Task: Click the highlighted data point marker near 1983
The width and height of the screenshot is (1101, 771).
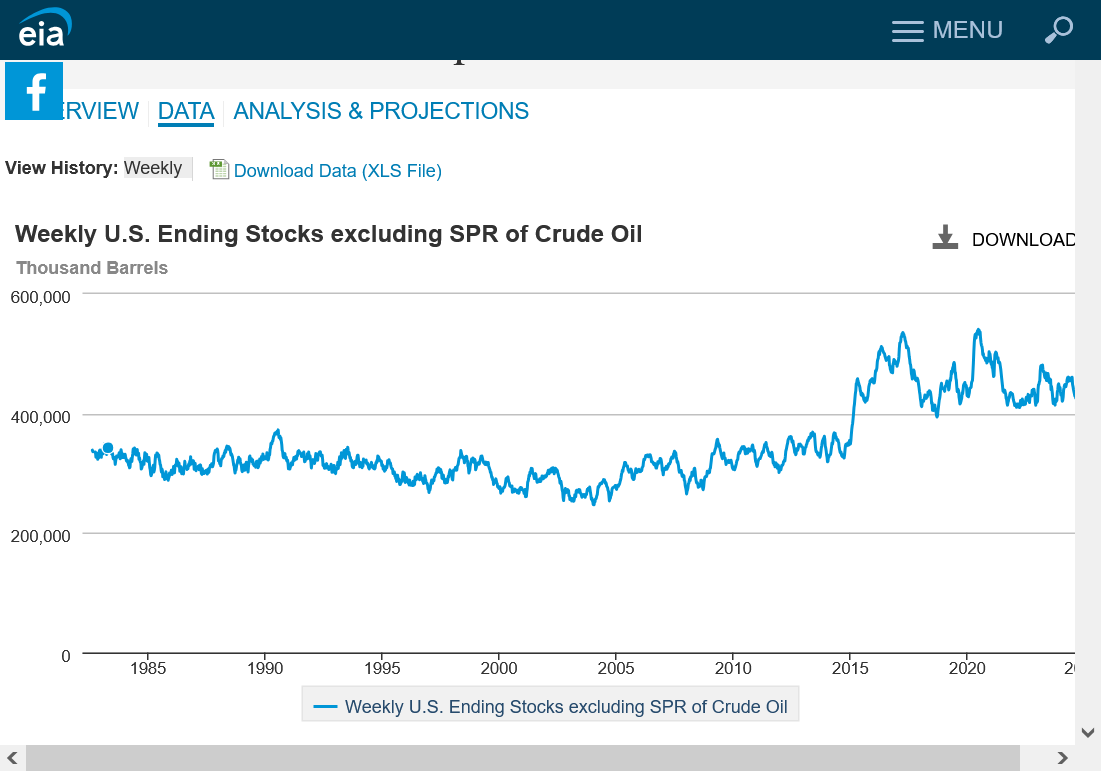Action: tap(108, 448)
